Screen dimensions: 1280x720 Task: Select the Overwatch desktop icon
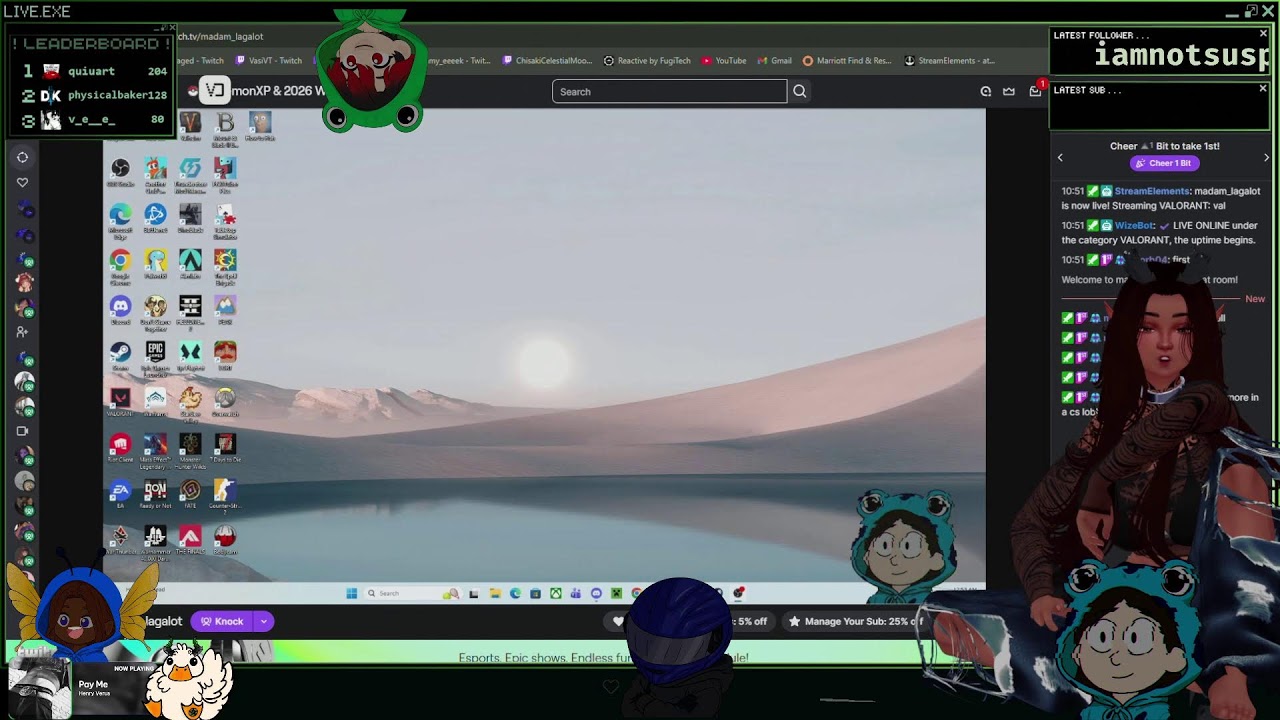click(225, 402)
